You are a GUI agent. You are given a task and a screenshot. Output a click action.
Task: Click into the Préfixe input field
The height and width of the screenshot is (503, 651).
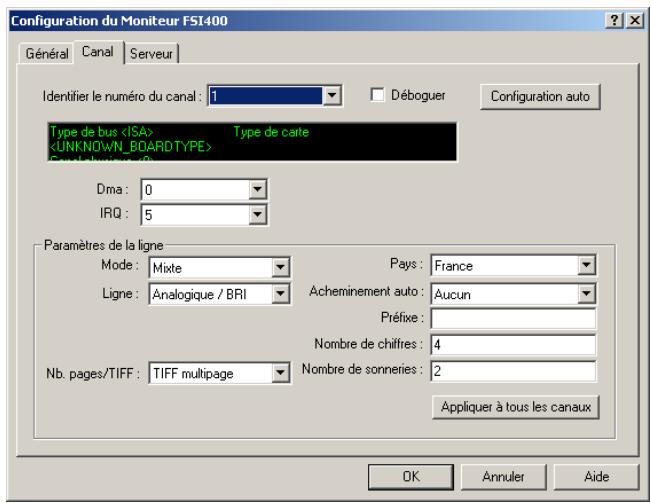point(513,319)
